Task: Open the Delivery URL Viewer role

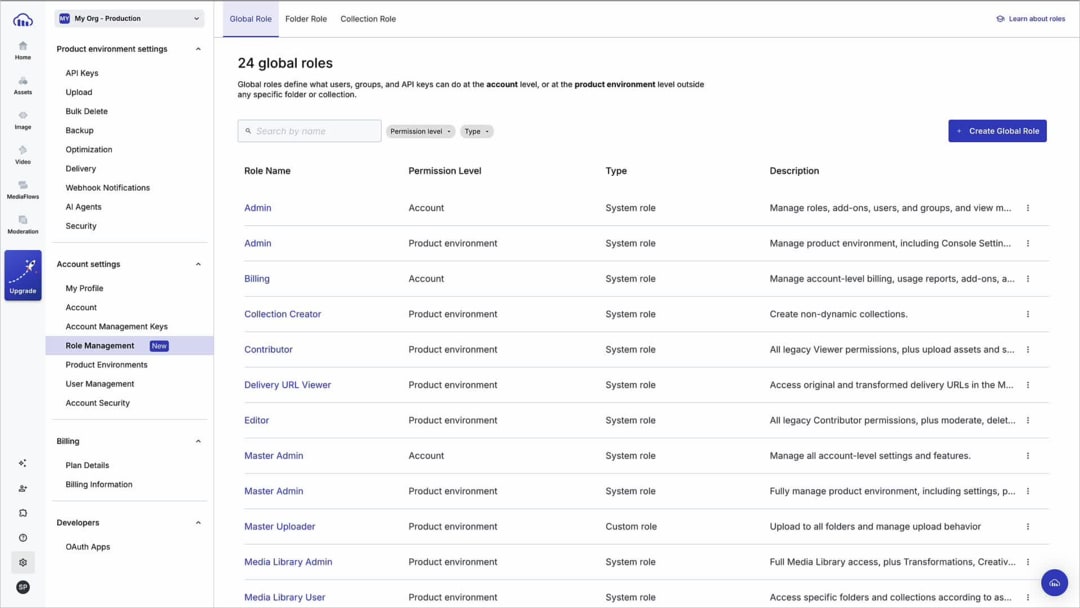Action: tap(287, 385)
